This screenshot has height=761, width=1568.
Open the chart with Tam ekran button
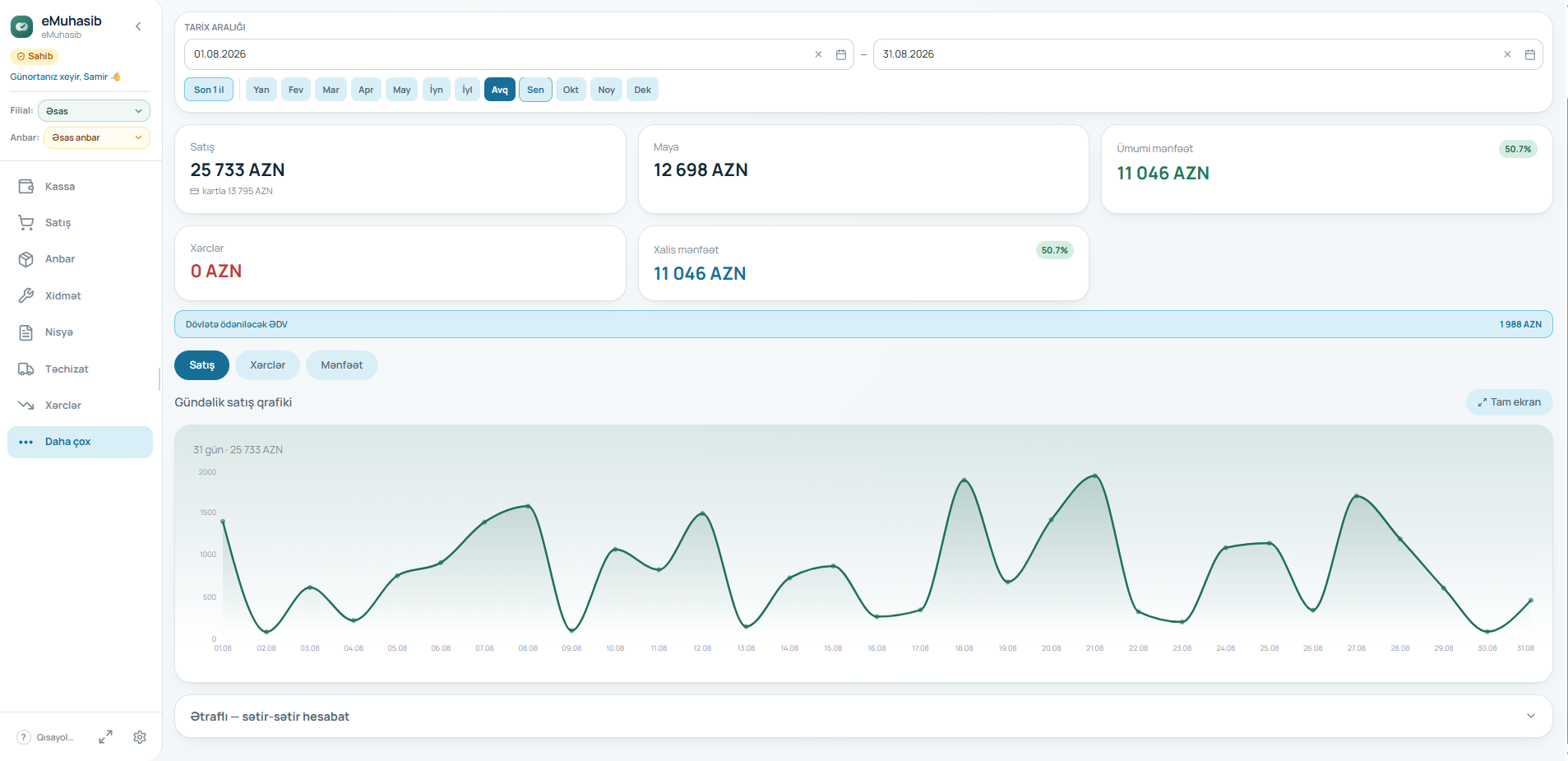coord(1510,402)
